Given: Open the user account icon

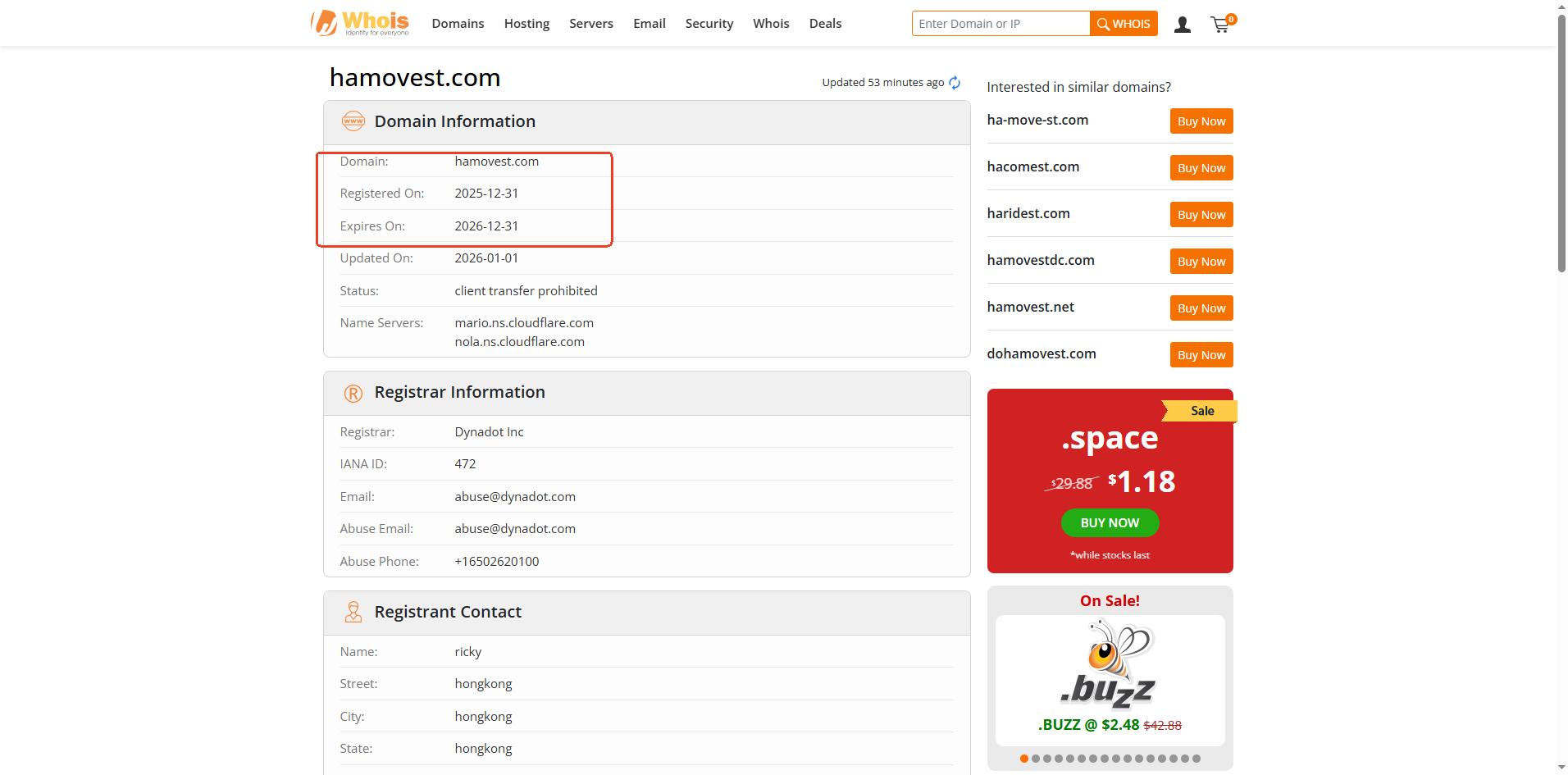Looking at the screenshot, I should click(x=1182, y=25).
